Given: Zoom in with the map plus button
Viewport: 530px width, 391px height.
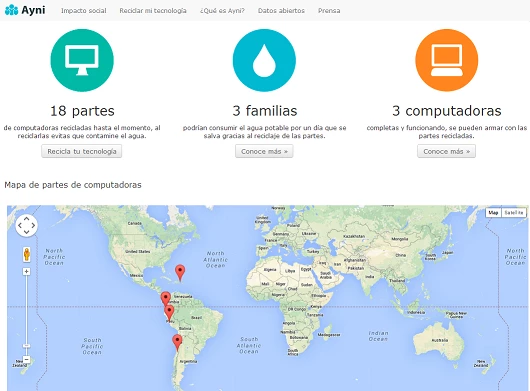Looking at the screenshot, I should [x=26, y=271].
